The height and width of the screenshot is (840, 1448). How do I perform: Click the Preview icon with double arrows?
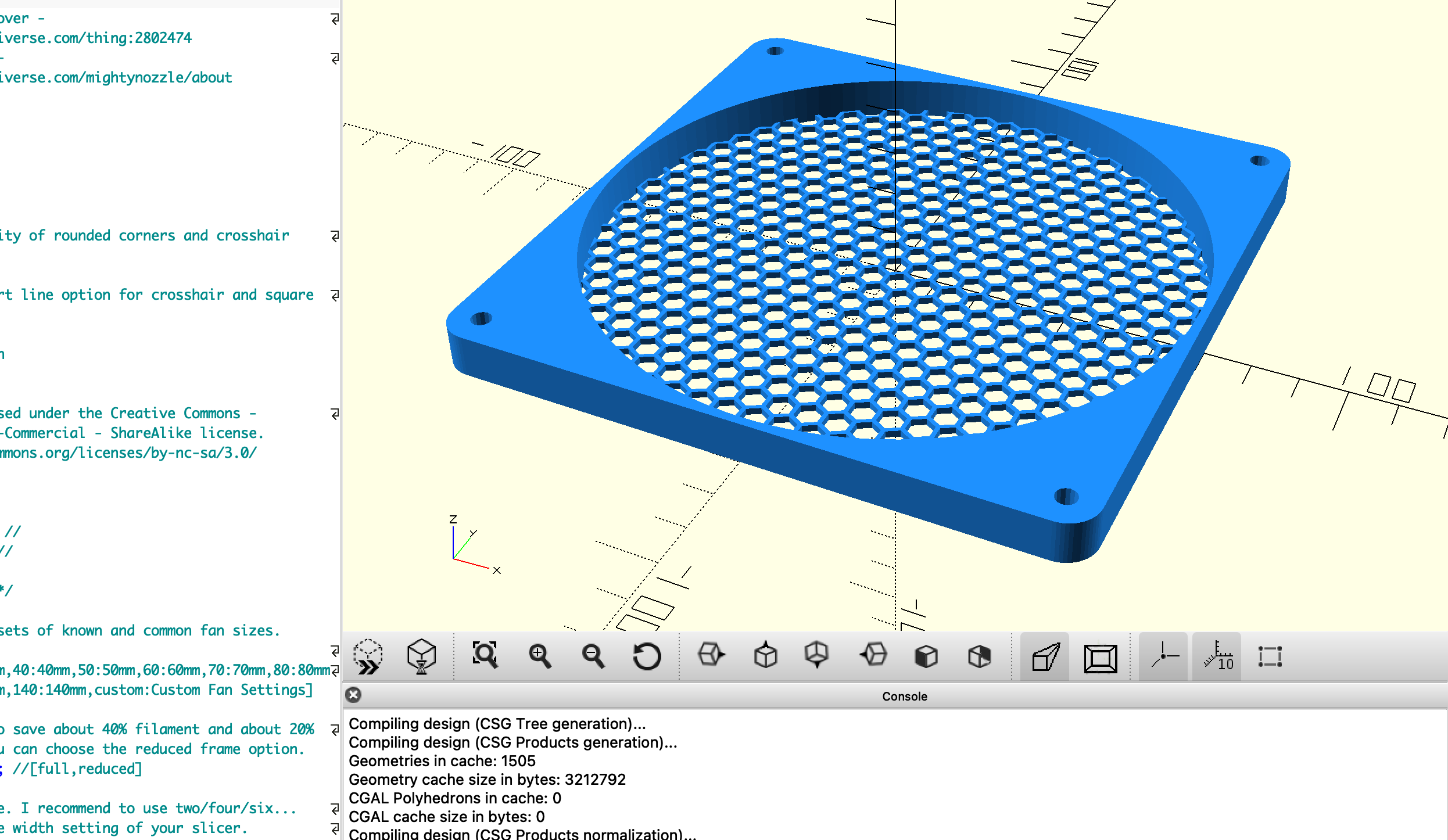click(368, 656)
